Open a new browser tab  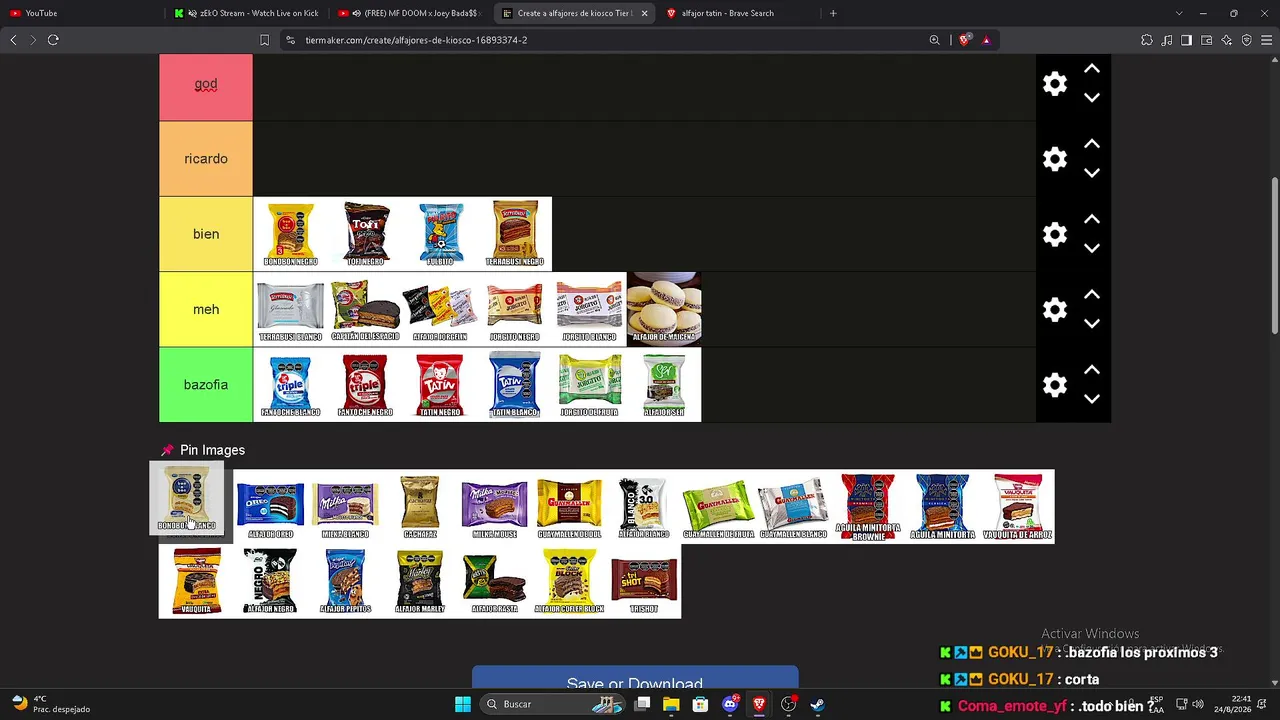833,13
